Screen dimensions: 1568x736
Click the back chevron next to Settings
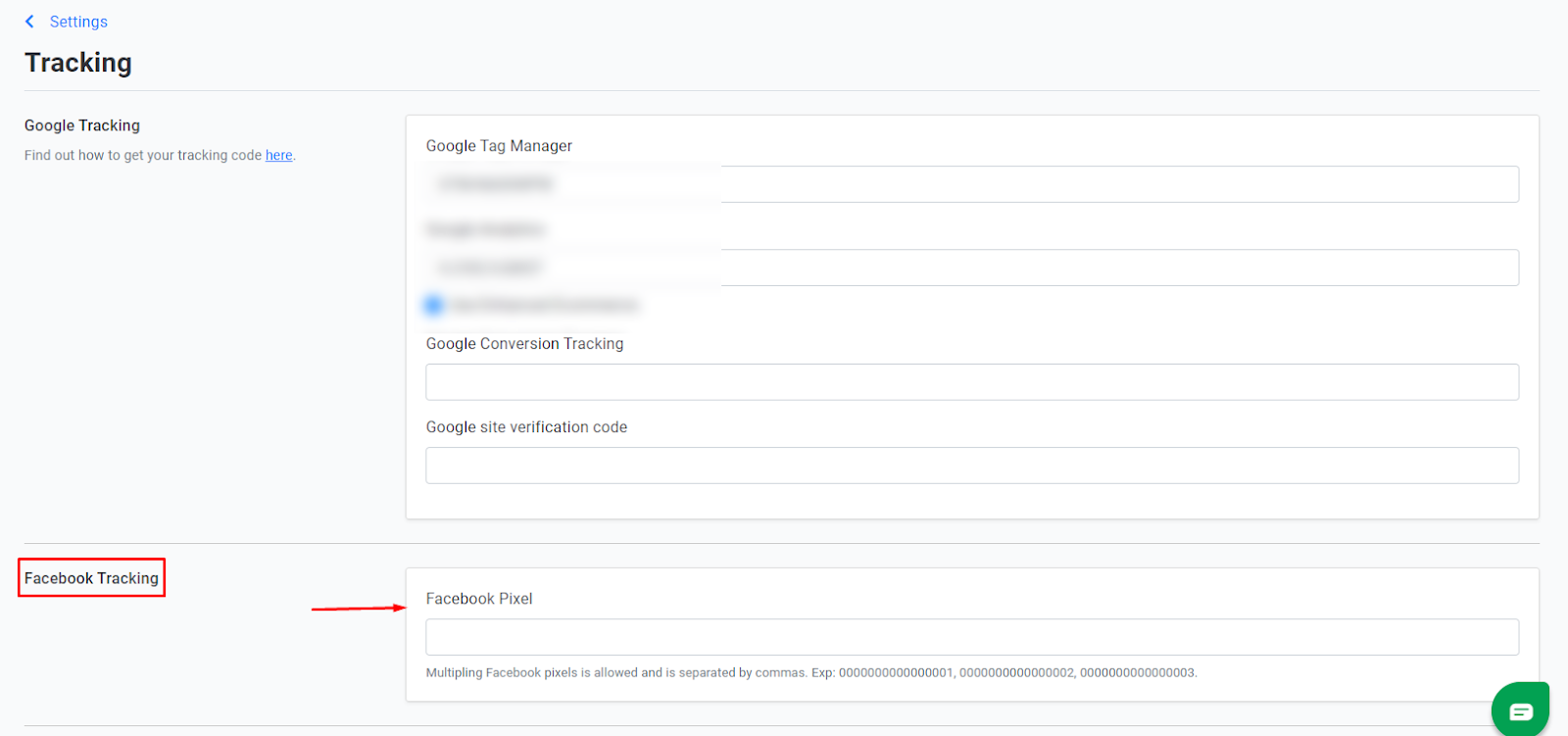coord(29,22)
